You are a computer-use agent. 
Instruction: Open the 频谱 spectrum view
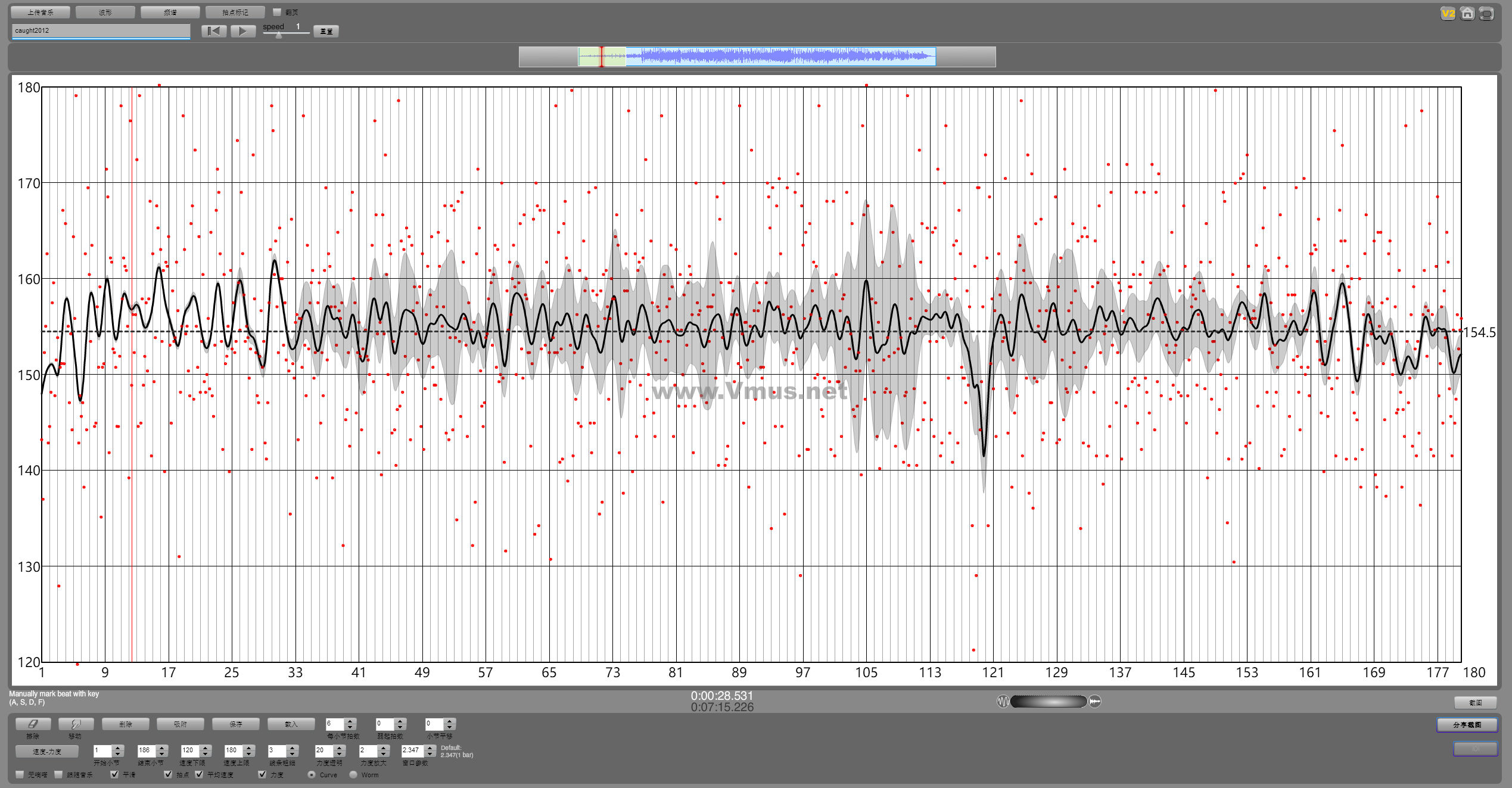(x=170, y=12)
